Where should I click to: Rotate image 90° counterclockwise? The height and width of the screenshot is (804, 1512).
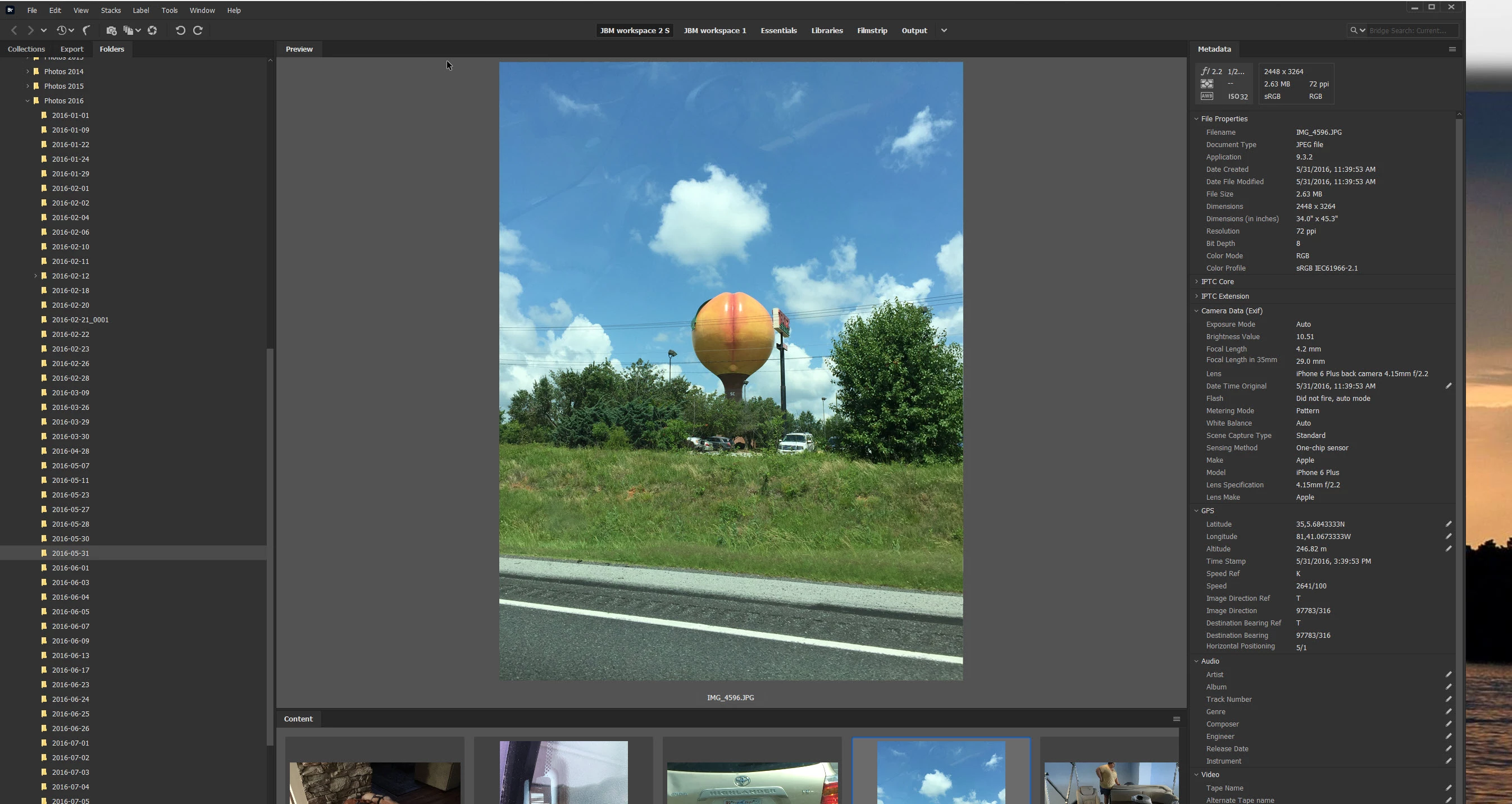click(180, 30)
